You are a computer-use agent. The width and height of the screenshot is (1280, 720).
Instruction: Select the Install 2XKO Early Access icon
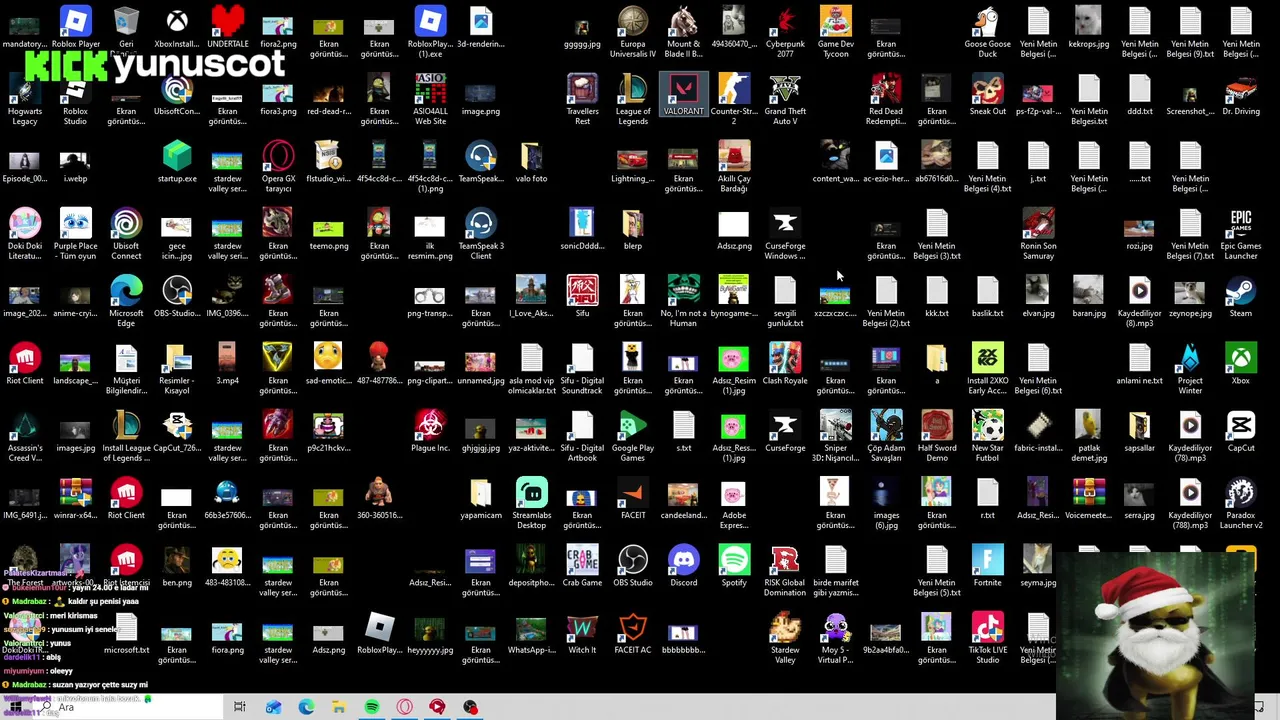[x=987, y=369]
